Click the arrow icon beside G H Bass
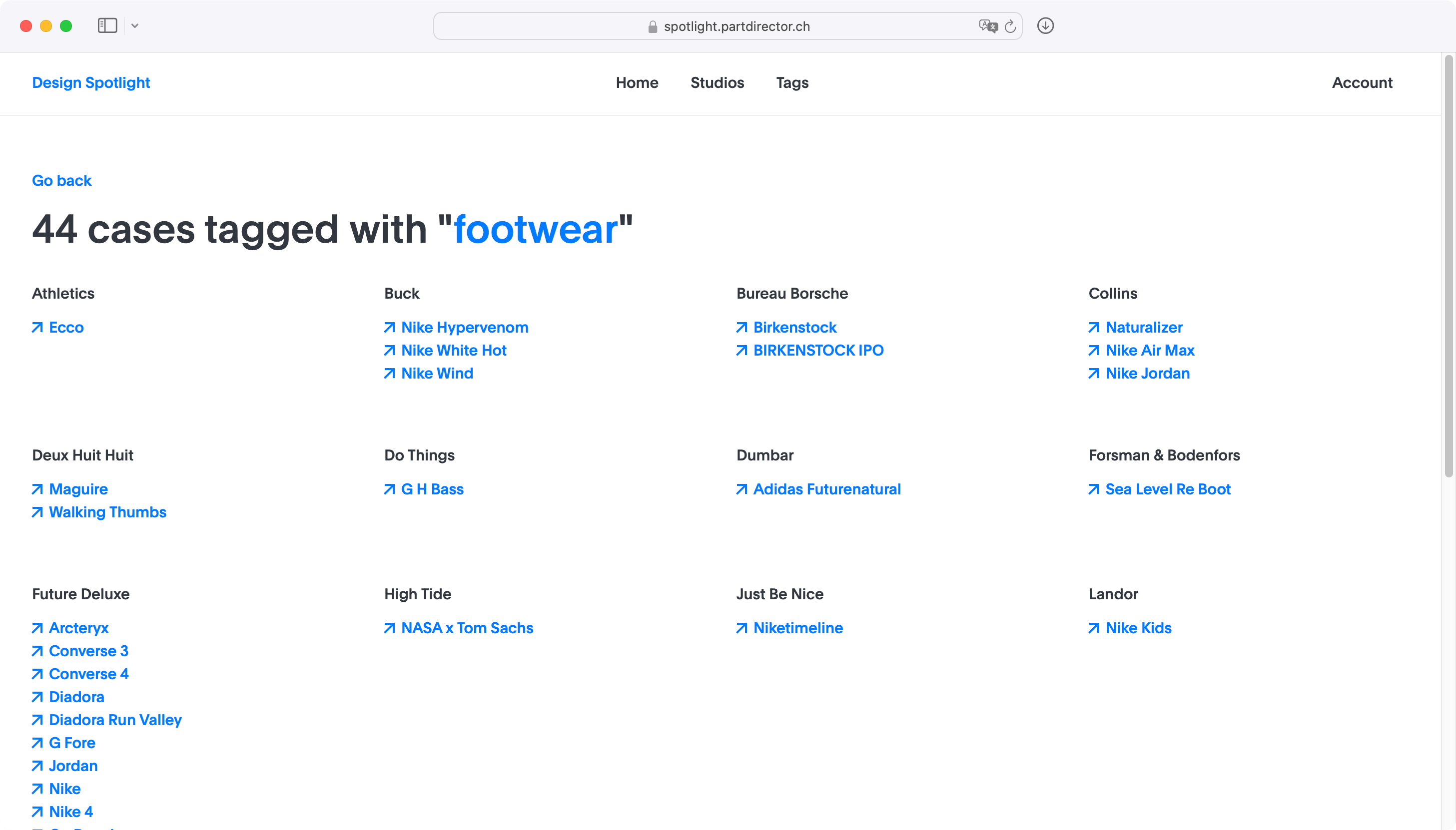 click(x=390, y=489)
